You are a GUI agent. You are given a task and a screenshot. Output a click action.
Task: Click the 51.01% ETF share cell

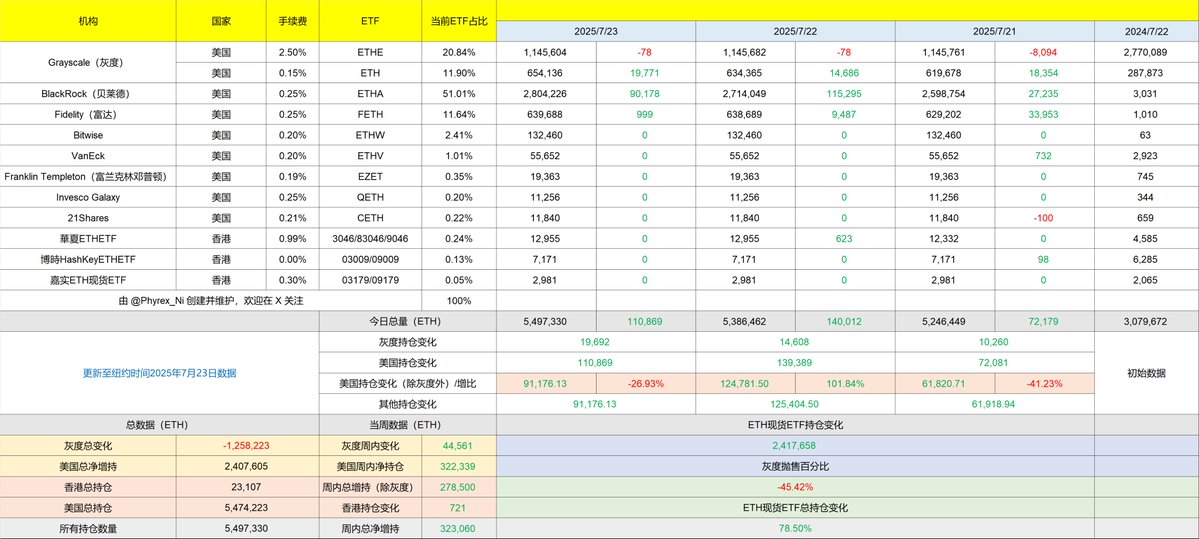[459, 93]
